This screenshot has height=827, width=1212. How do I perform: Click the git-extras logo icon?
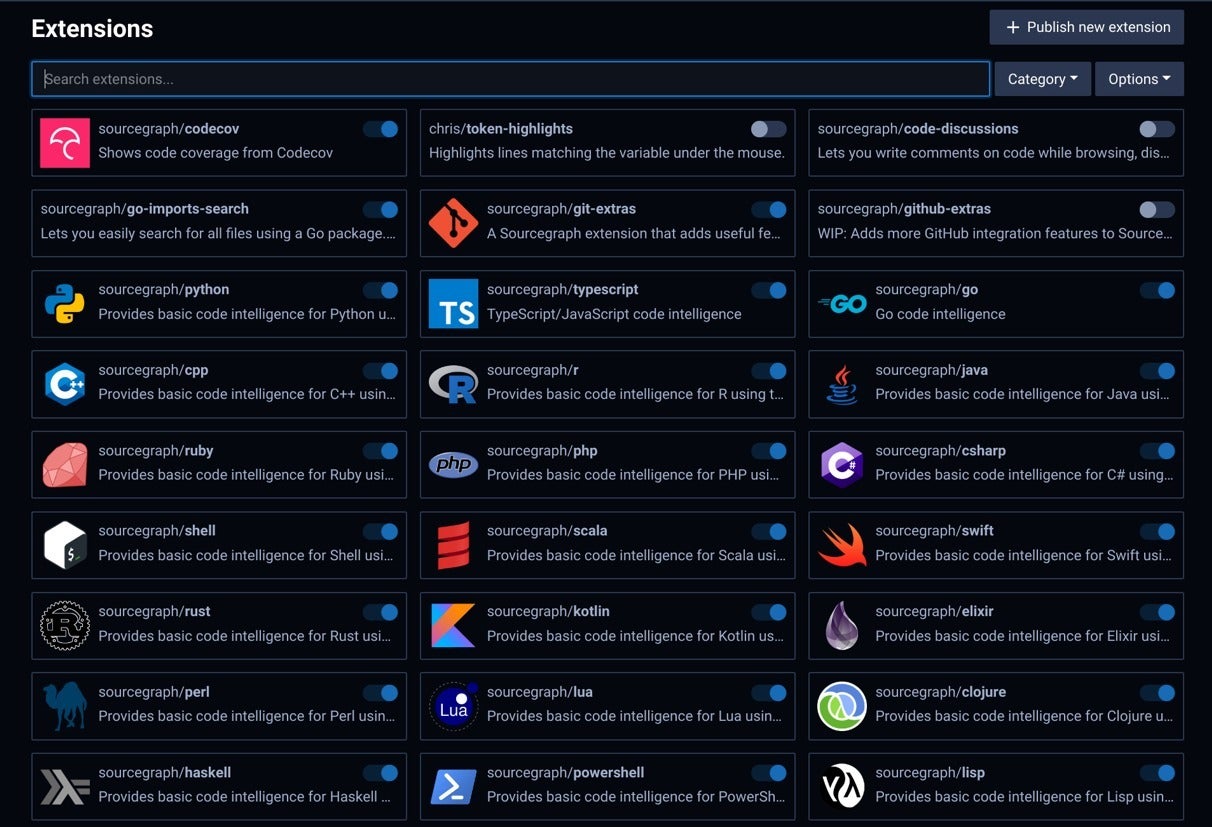point(453,223)
